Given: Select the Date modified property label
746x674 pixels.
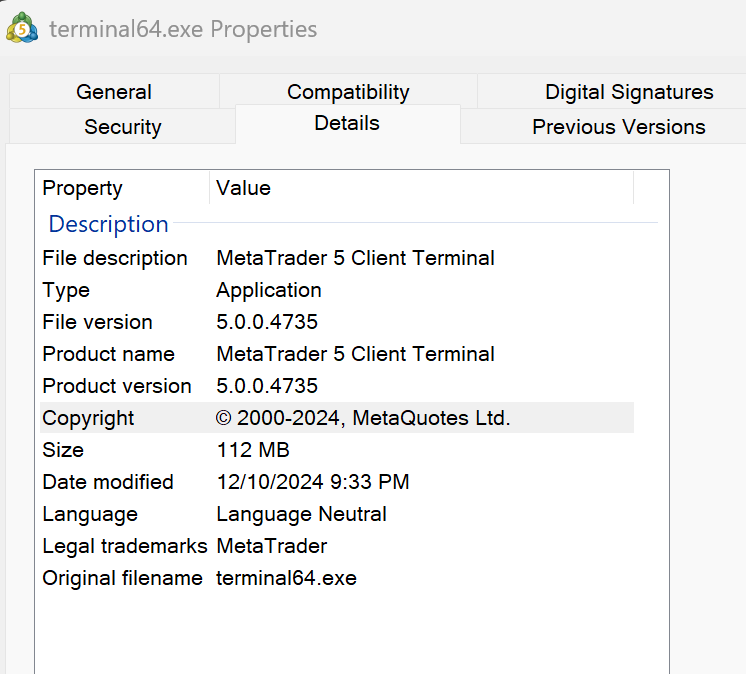Looking at the screenshot, I should point(108,482).
